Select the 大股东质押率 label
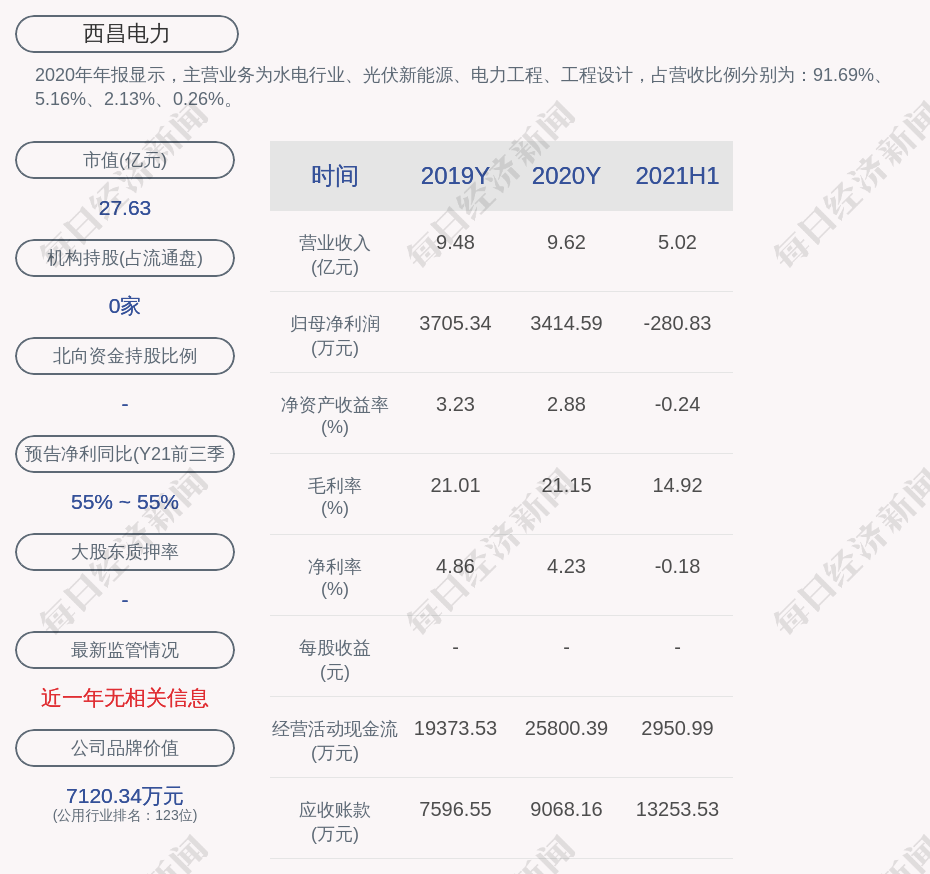This screenshot has width=930, height=874. coord(125,552)
